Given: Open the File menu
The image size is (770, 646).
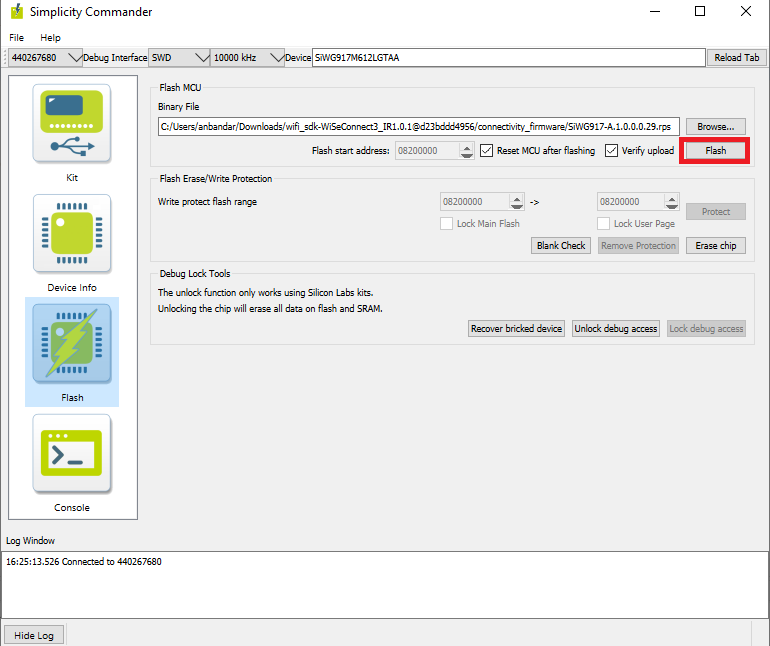Looking at the screenshot, I should click(19, 38).
